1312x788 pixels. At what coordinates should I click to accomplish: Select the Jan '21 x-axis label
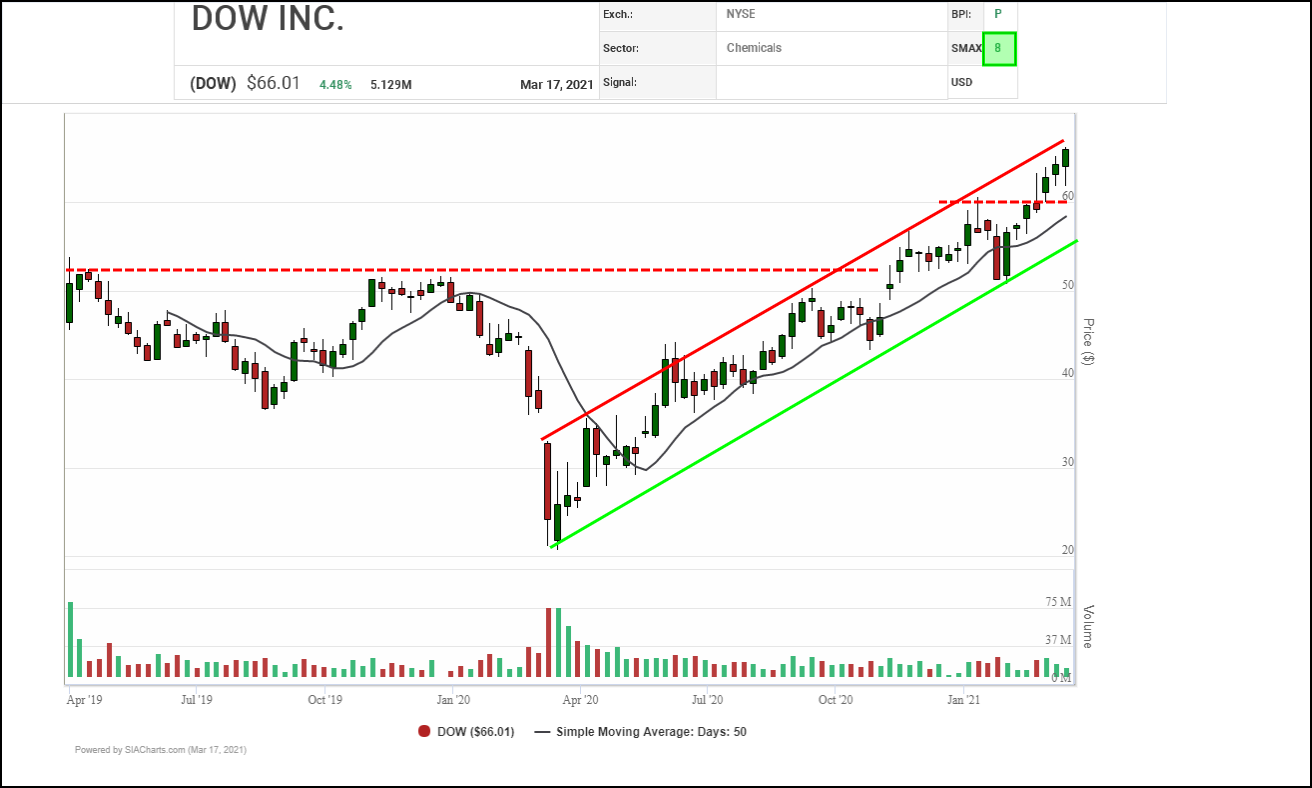[963, 699]
